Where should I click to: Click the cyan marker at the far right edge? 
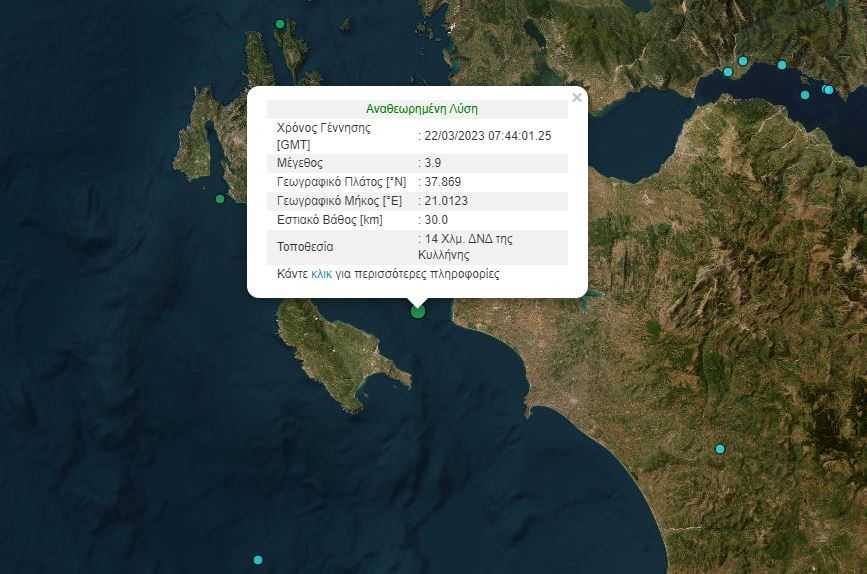click(828, 90)
